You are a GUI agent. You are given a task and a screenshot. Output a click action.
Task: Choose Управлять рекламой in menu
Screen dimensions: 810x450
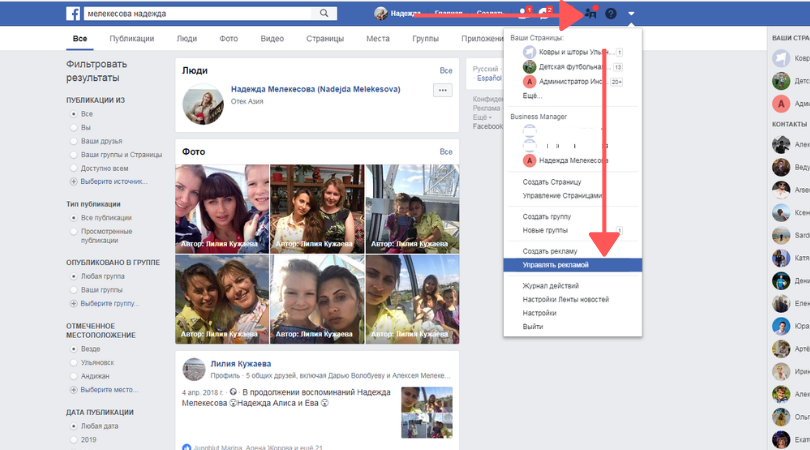[573, 265]
